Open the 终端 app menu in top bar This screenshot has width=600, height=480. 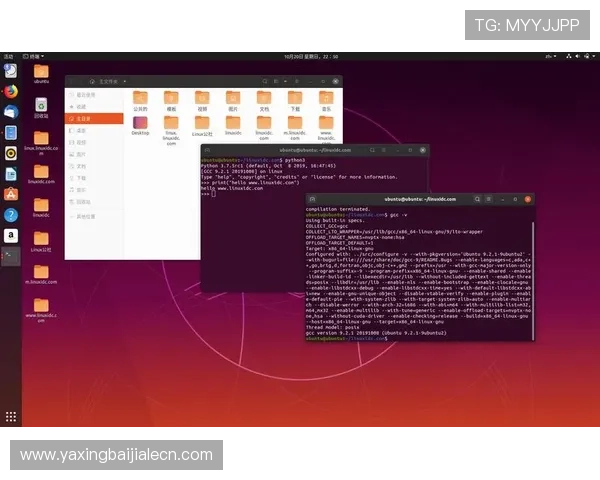36,56
